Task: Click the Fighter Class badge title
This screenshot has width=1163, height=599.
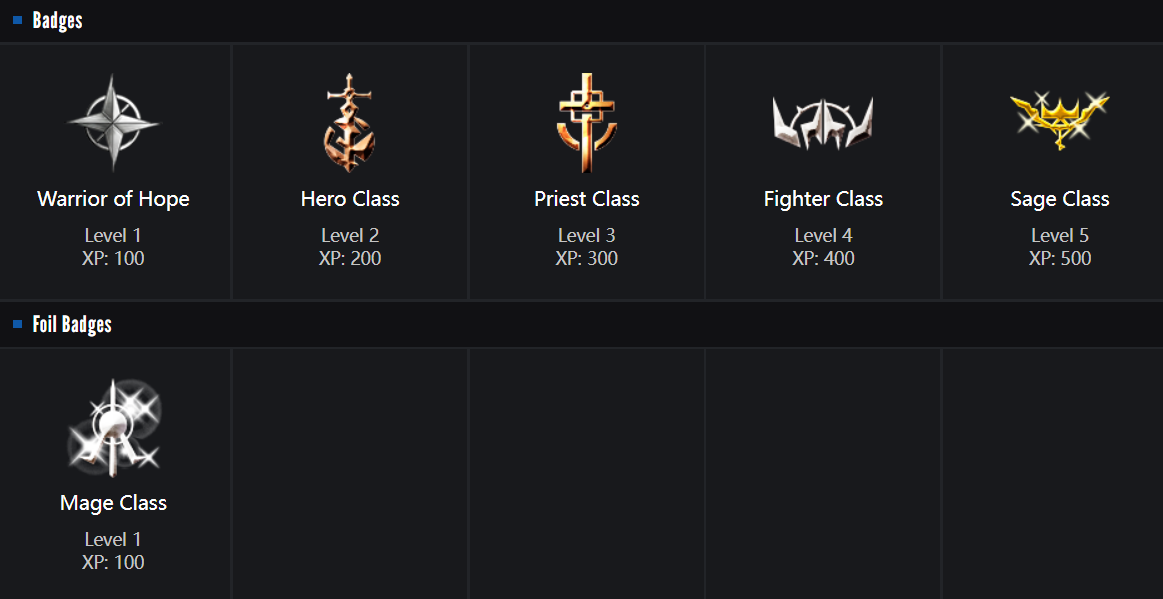Action: [x=823, y=199]
